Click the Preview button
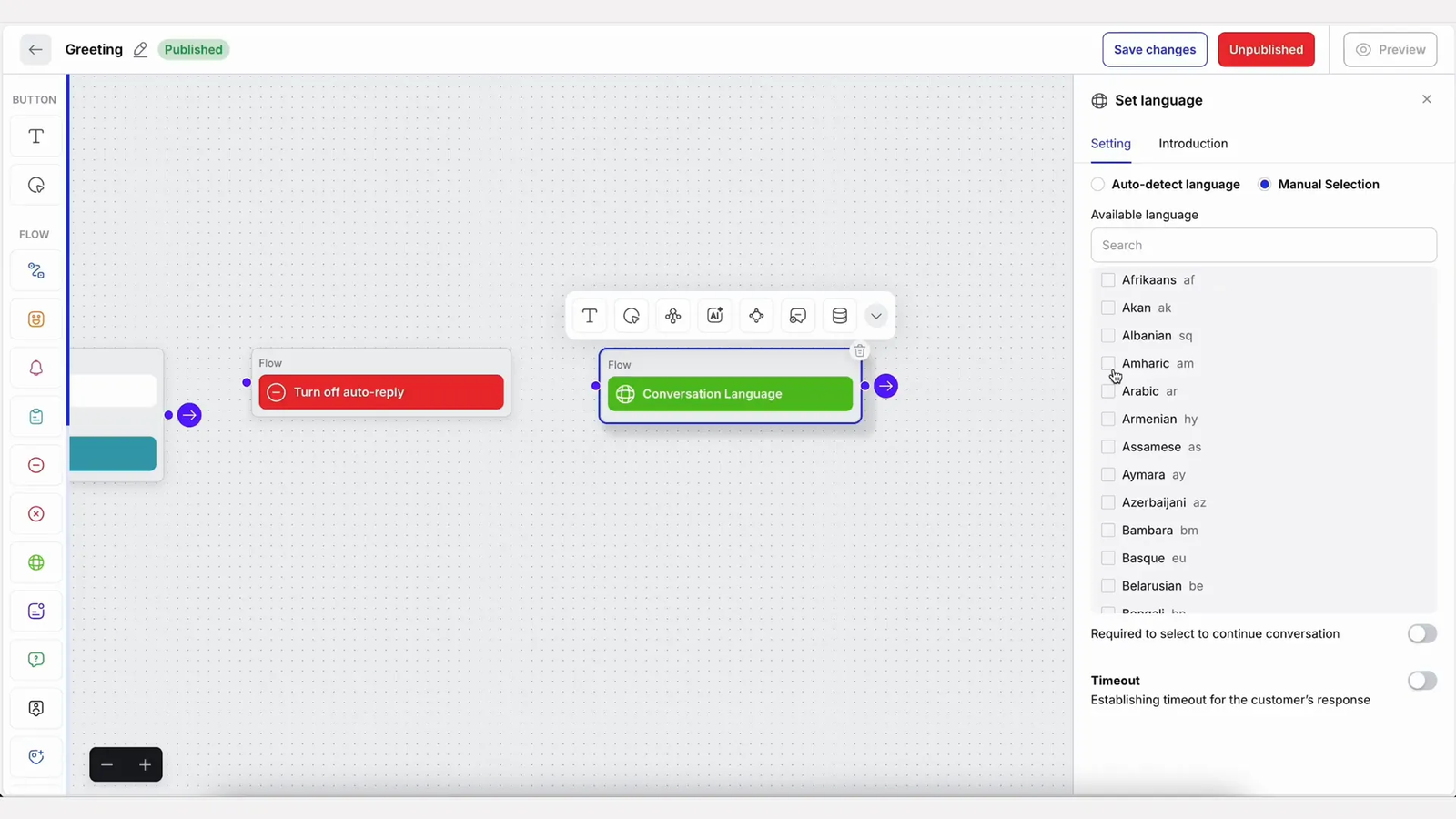The image size is (1456, 819). pos(1390,50)
